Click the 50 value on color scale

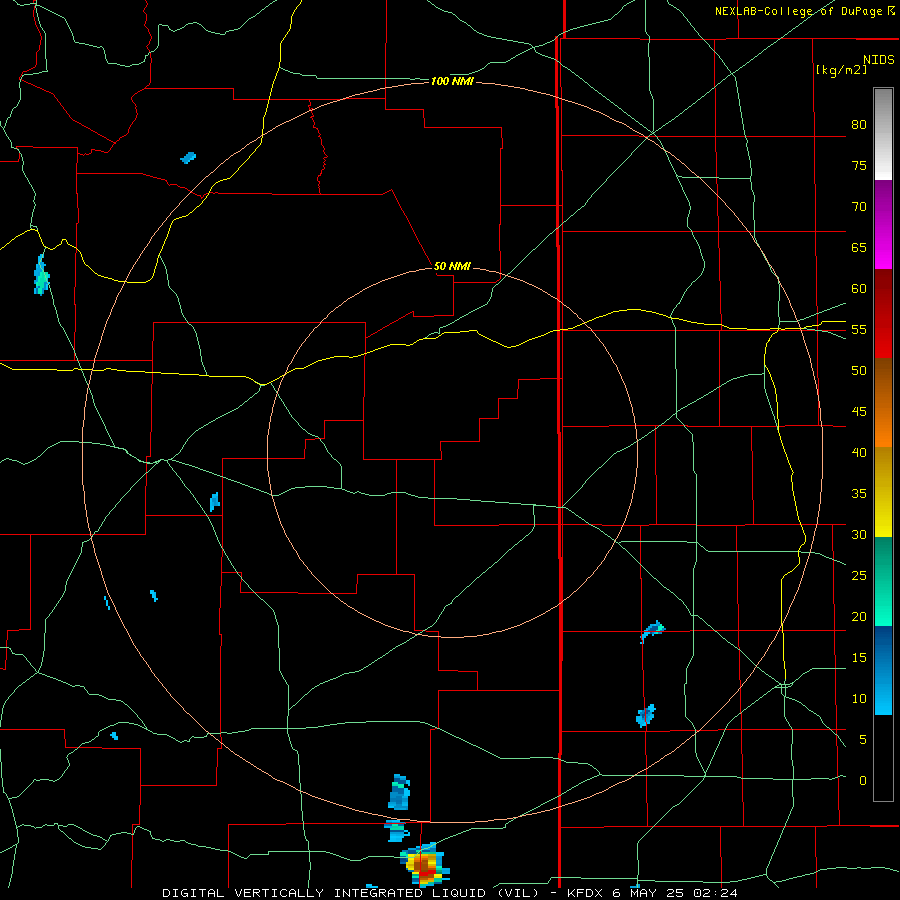(x=859, y=371)
